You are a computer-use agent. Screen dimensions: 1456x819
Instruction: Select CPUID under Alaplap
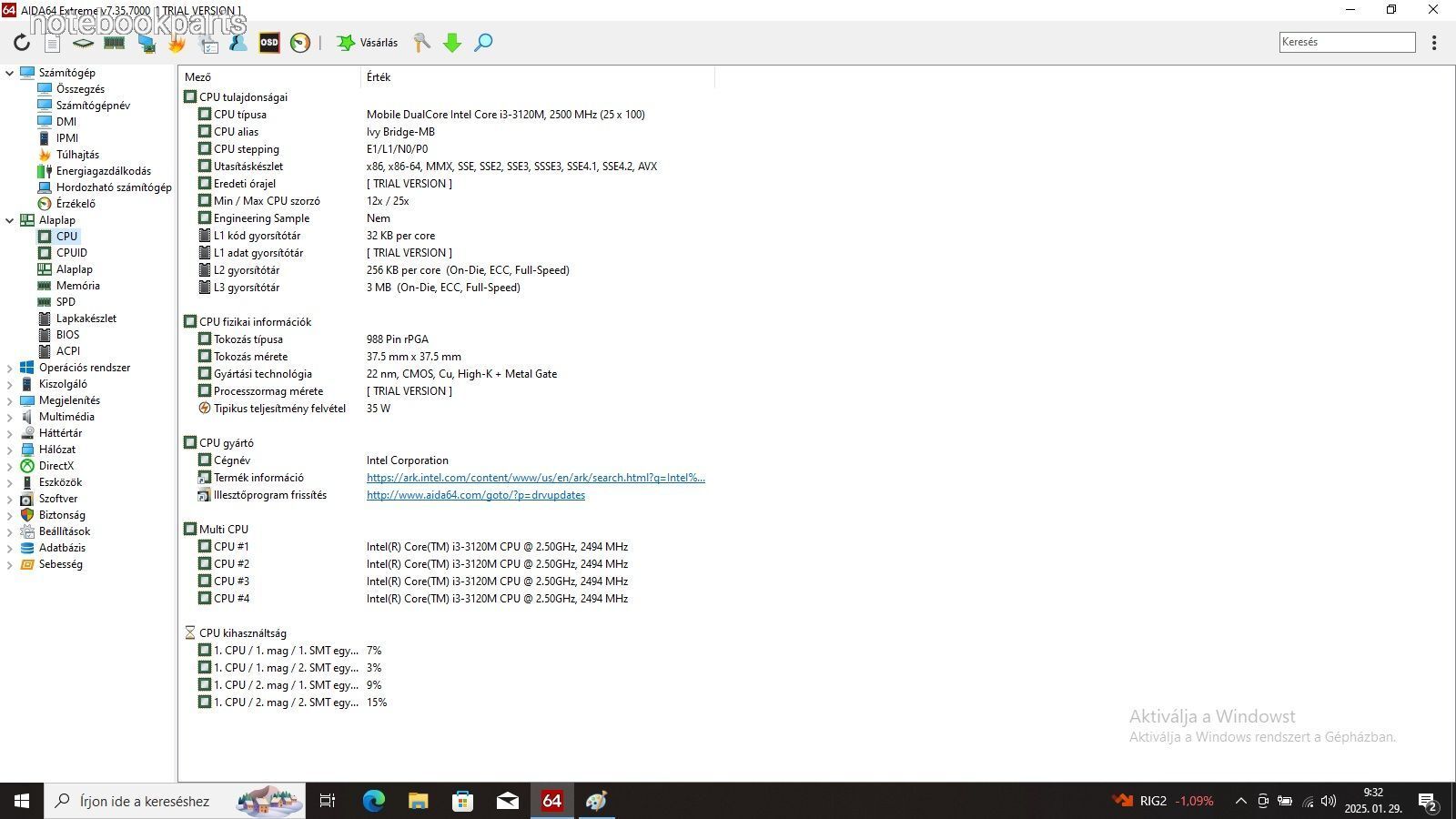coord(72,253)
